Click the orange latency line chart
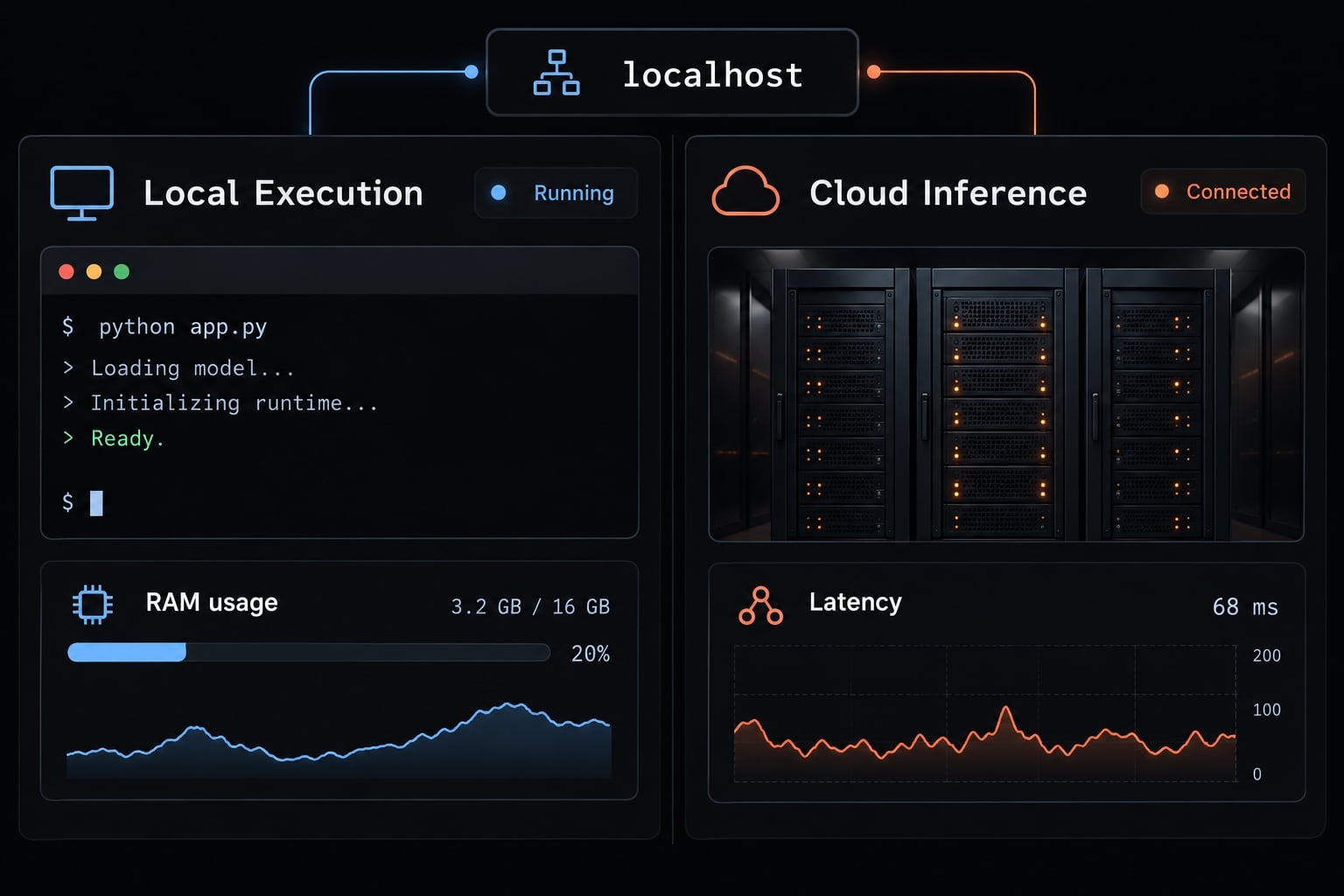 pyautogui.click(x=985, y=714)
